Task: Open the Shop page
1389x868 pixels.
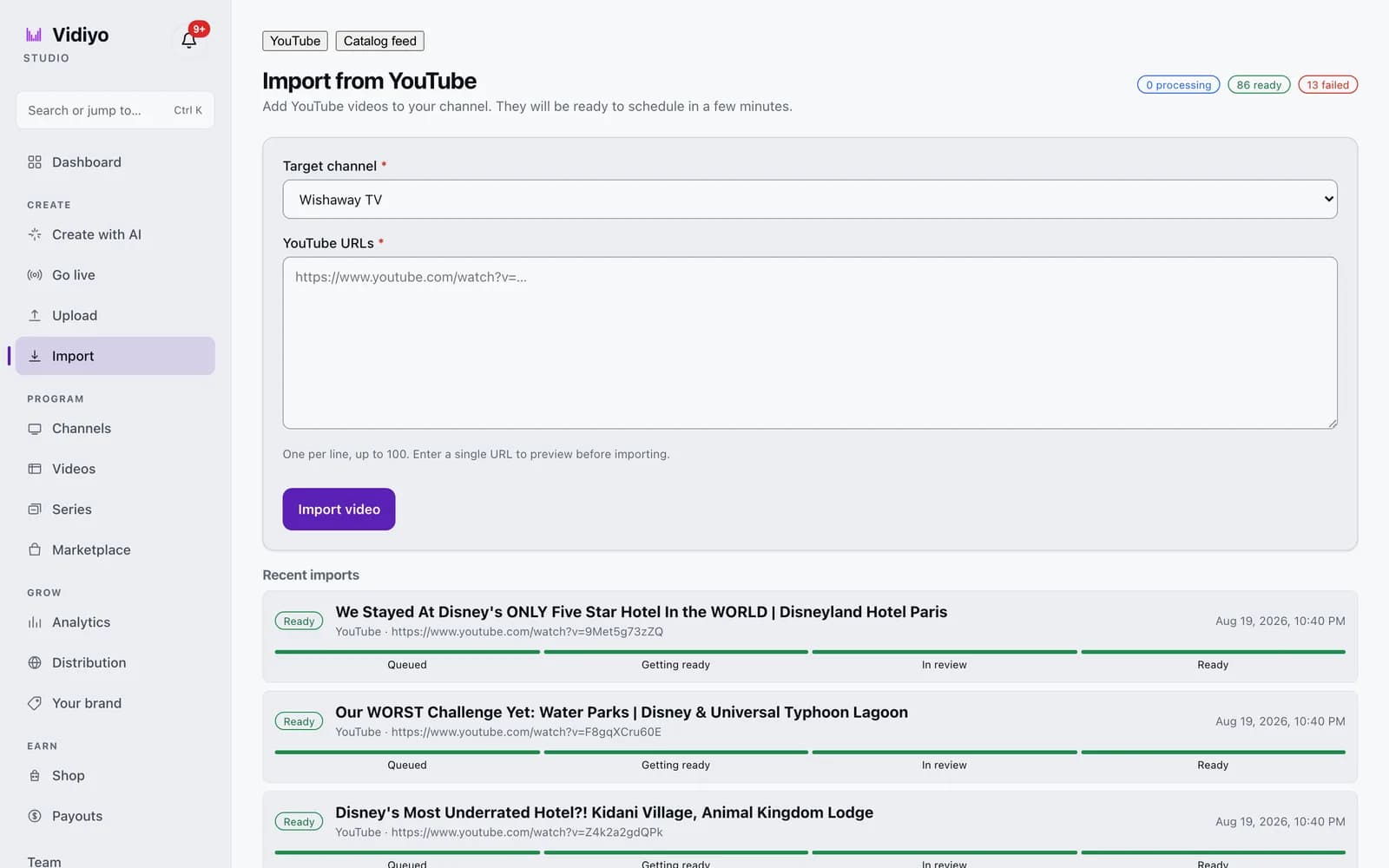Action: click(115, 776)
